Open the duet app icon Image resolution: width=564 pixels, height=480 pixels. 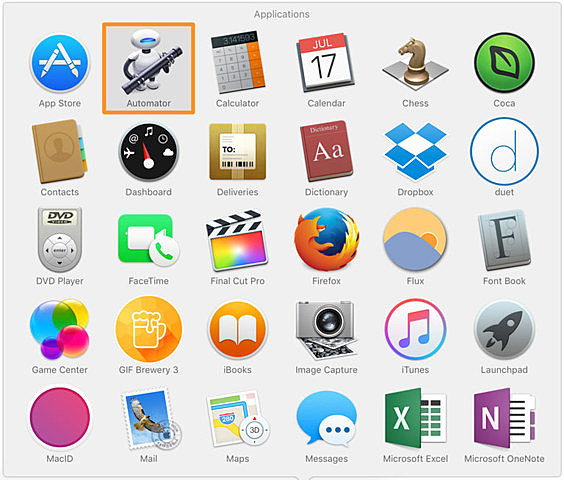[504, 151]
